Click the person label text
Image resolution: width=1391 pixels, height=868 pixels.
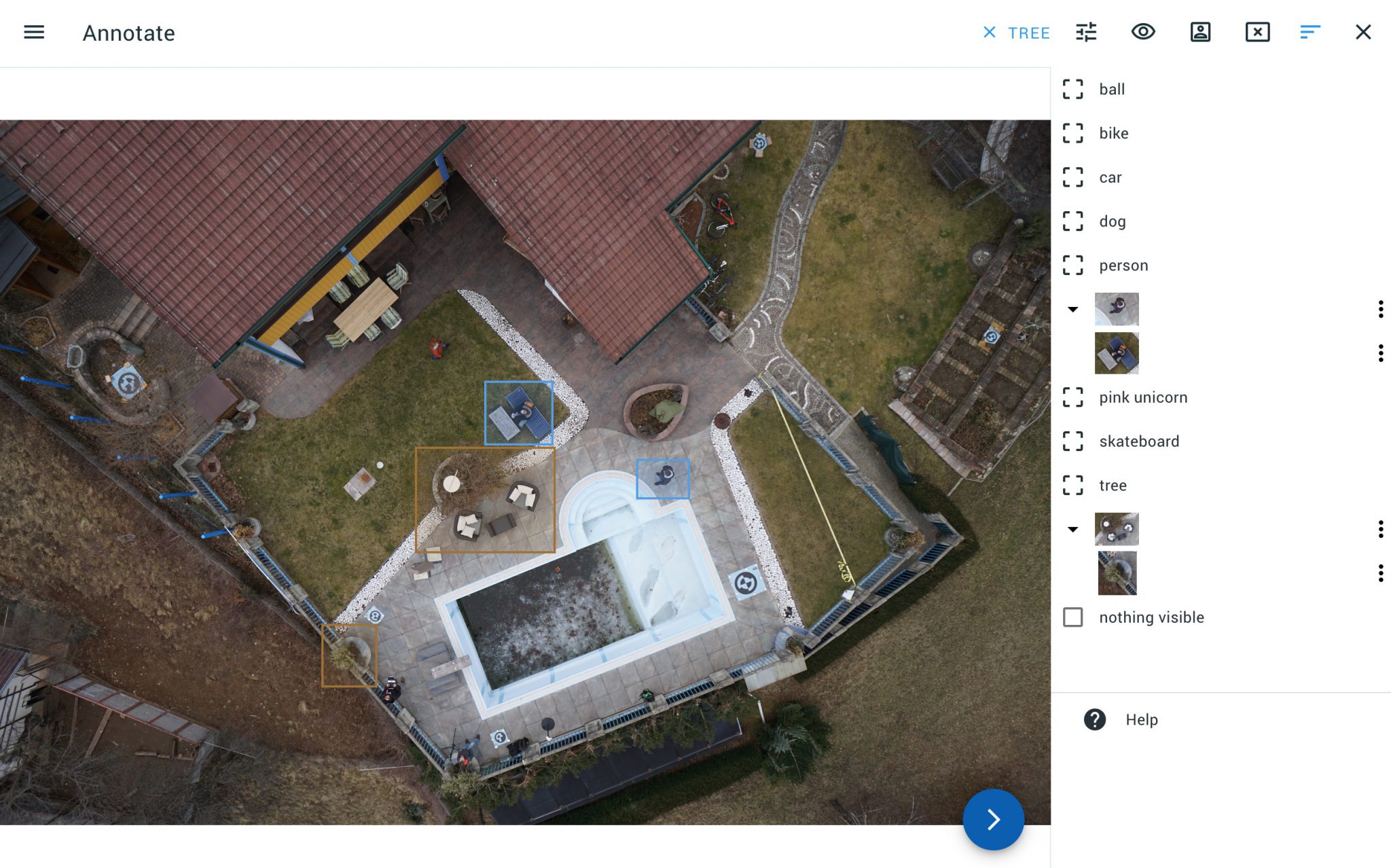coord(1123,266)
